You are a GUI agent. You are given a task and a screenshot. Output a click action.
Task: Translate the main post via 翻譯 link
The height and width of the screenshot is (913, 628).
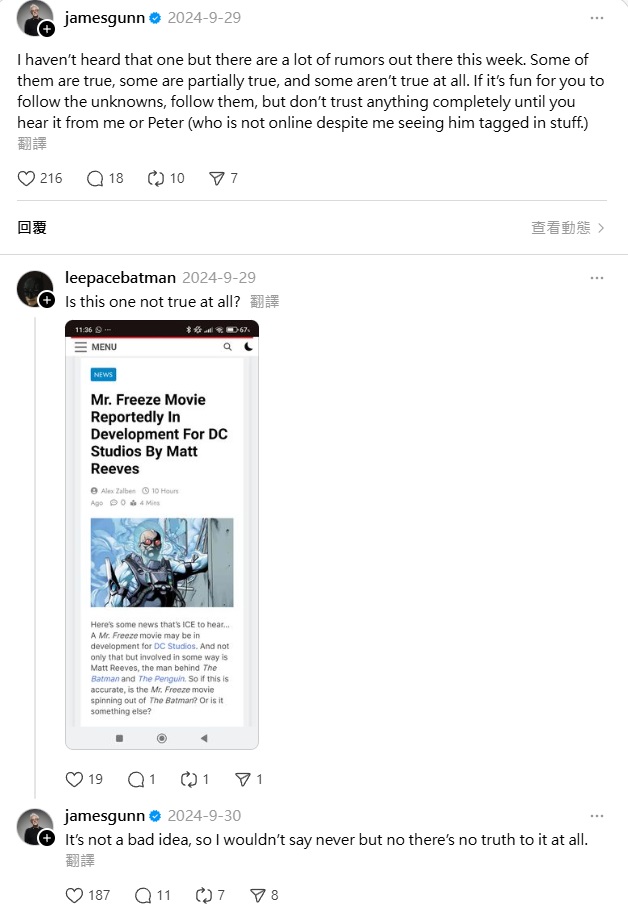click(x=32, y=143)
